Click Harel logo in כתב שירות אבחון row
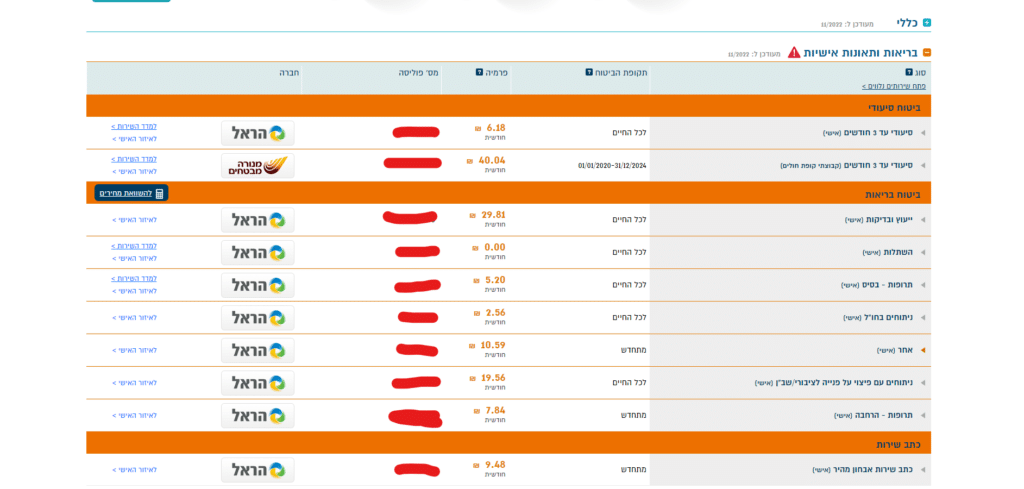Viewport: 1024px width, 489px height. (x=258, y=470)
